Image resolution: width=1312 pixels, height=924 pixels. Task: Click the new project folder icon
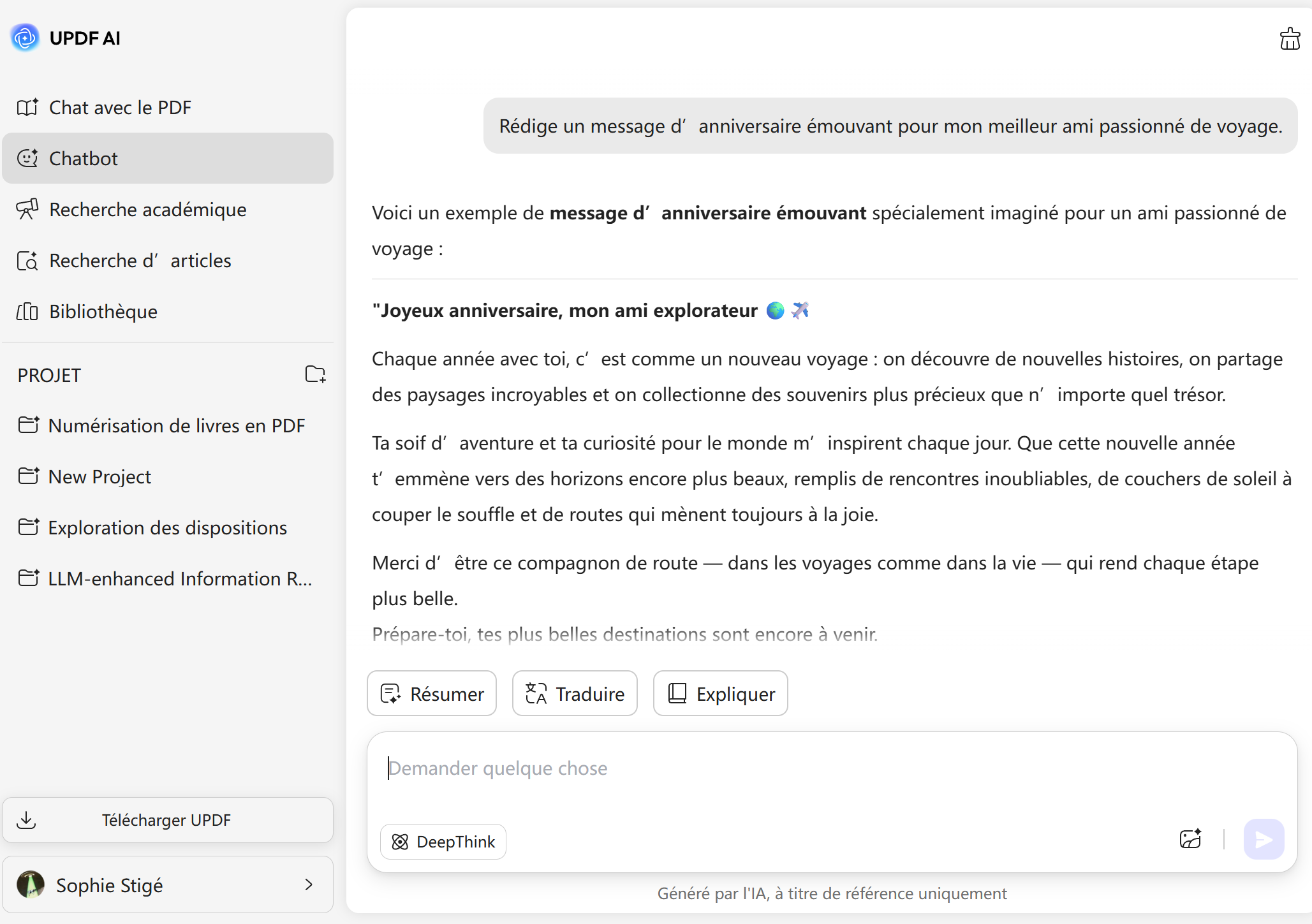[x=315, y=374]
